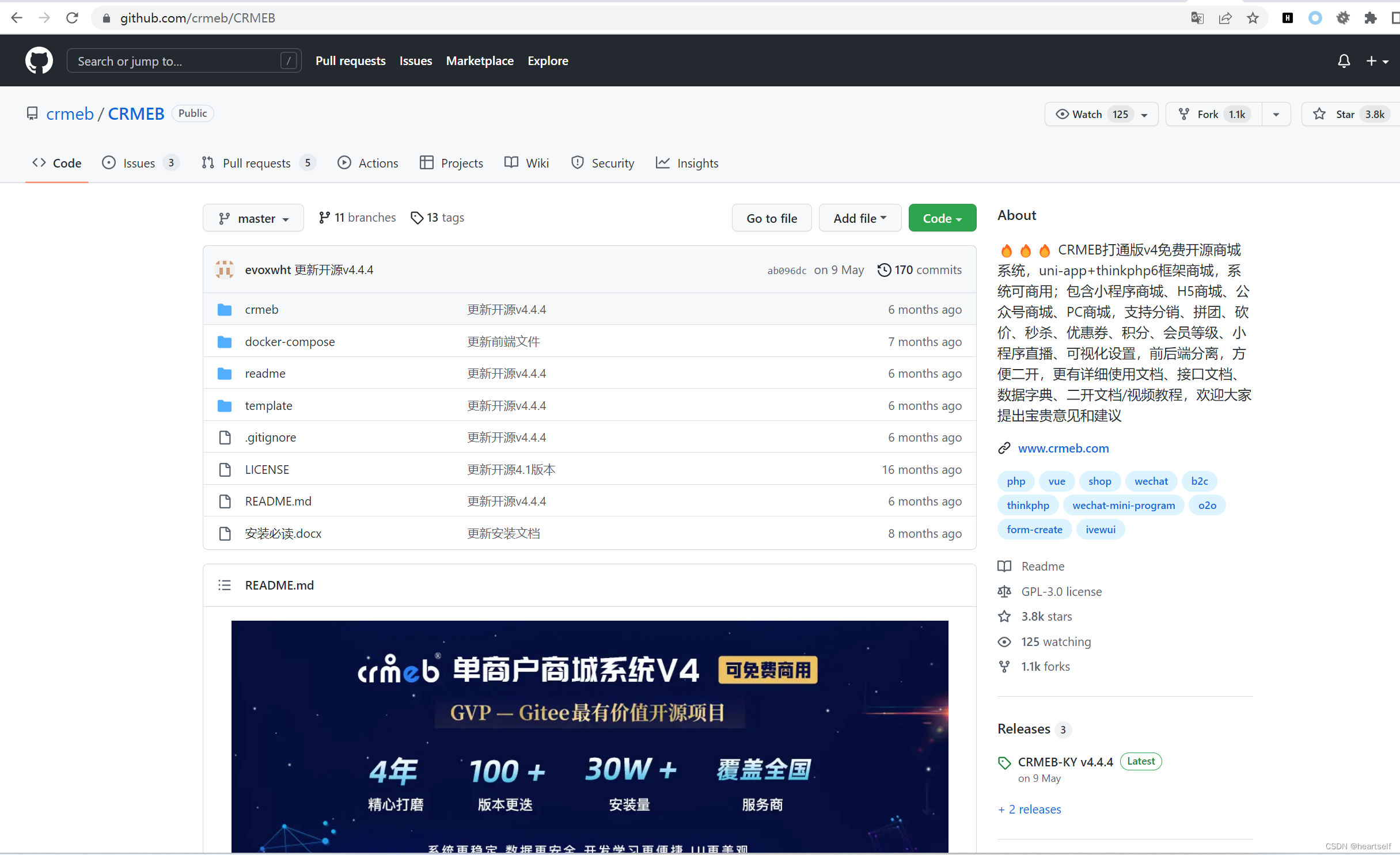The image size is (1400, 855).
Task: Open the README outline list icon
Action: pyautogui.click(x=225, y=586)
